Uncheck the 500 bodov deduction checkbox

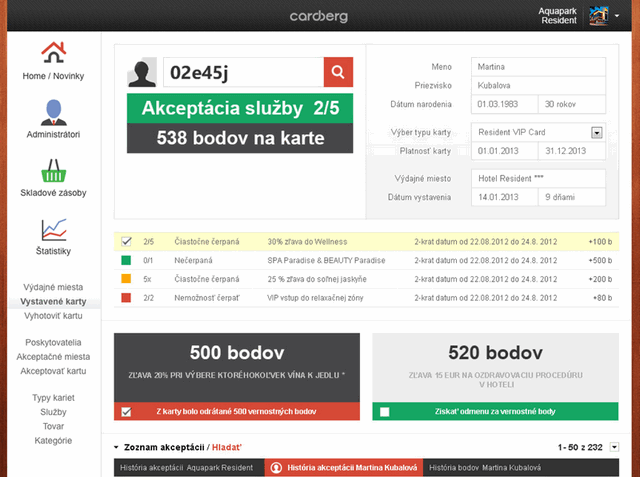[126, 412]
